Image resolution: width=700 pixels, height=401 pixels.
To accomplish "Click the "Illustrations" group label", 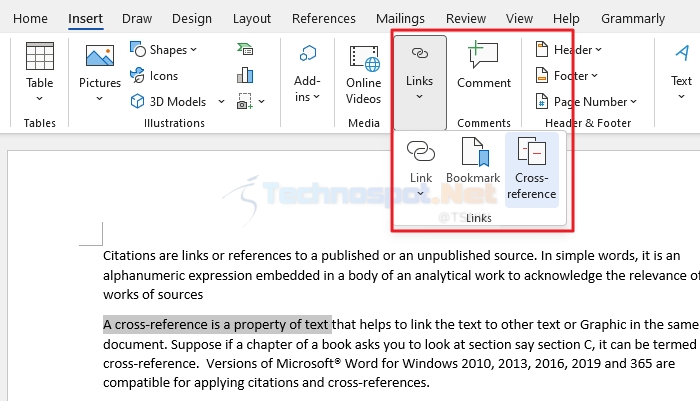I will [174, 123].
